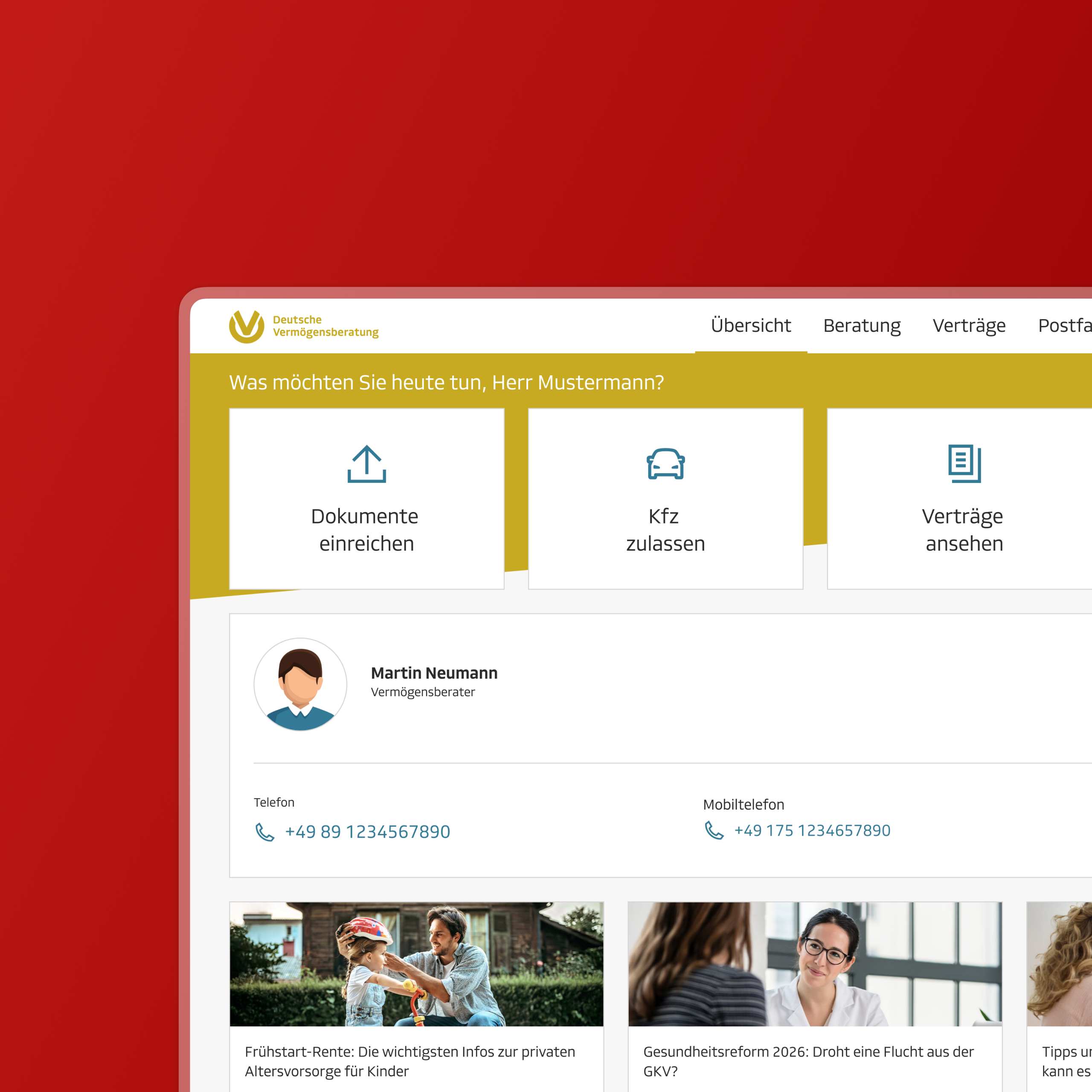This screenshot has height=1092, width=1092.
Task: Select the Verträge ansehen tile
Action: (x=960, y=499)
